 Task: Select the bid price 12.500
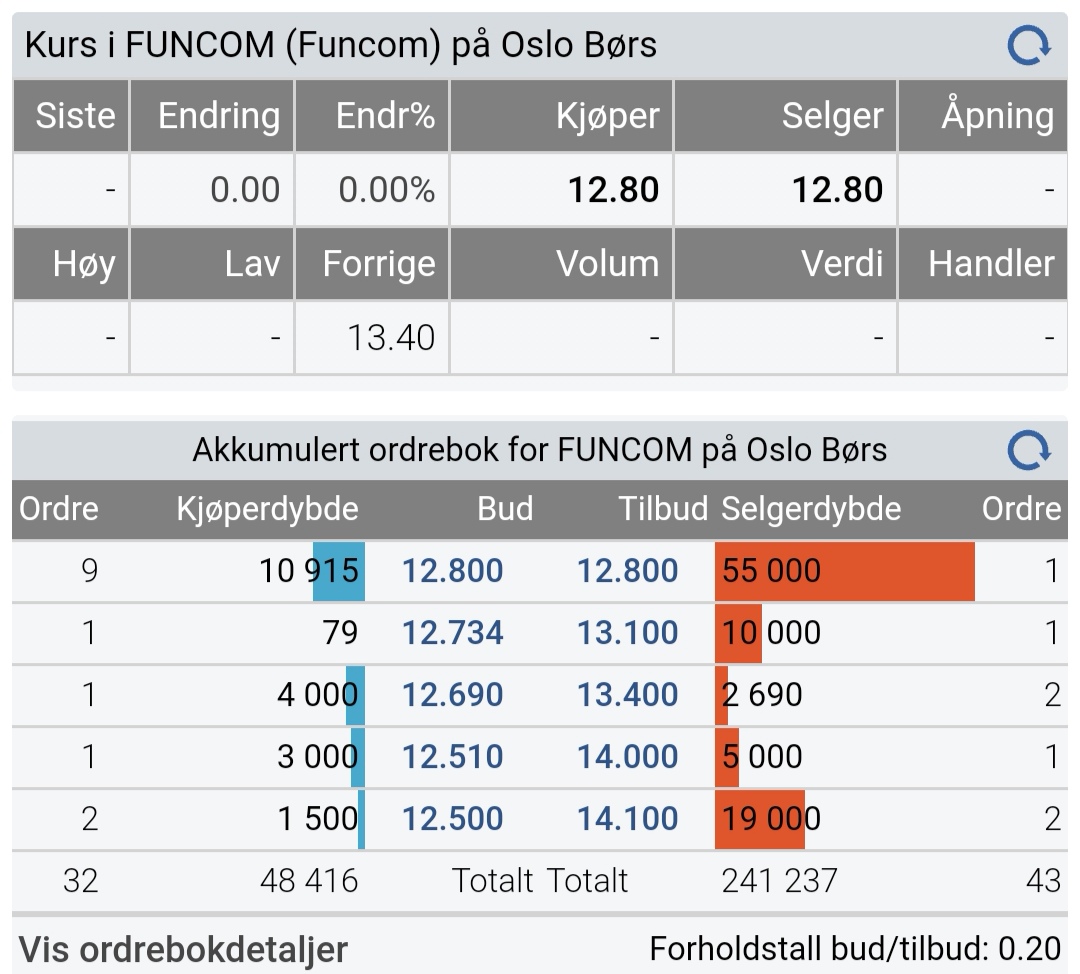point(453,818)
